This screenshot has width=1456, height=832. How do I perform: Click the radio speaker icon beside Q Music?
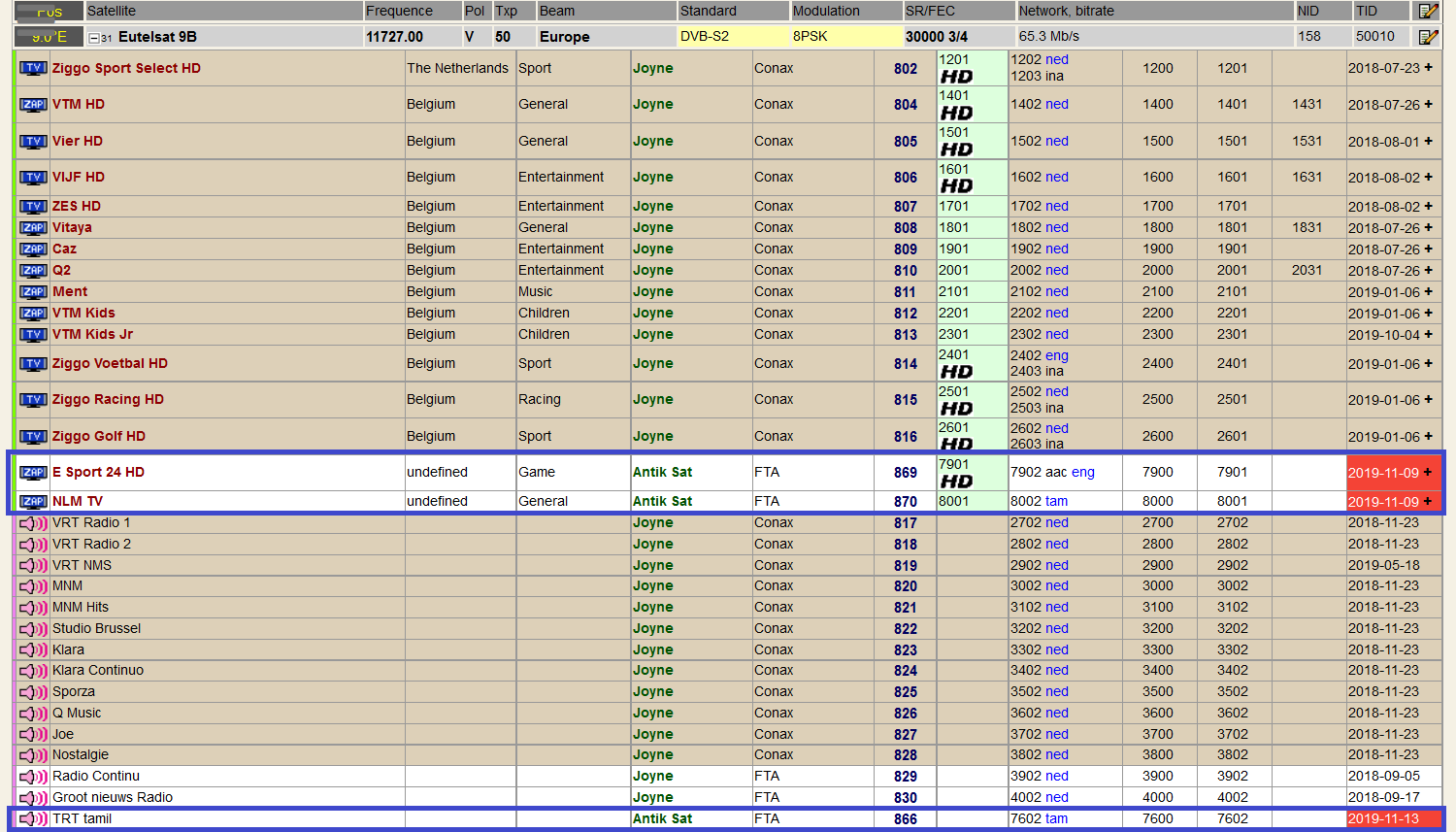coord(34,714)
